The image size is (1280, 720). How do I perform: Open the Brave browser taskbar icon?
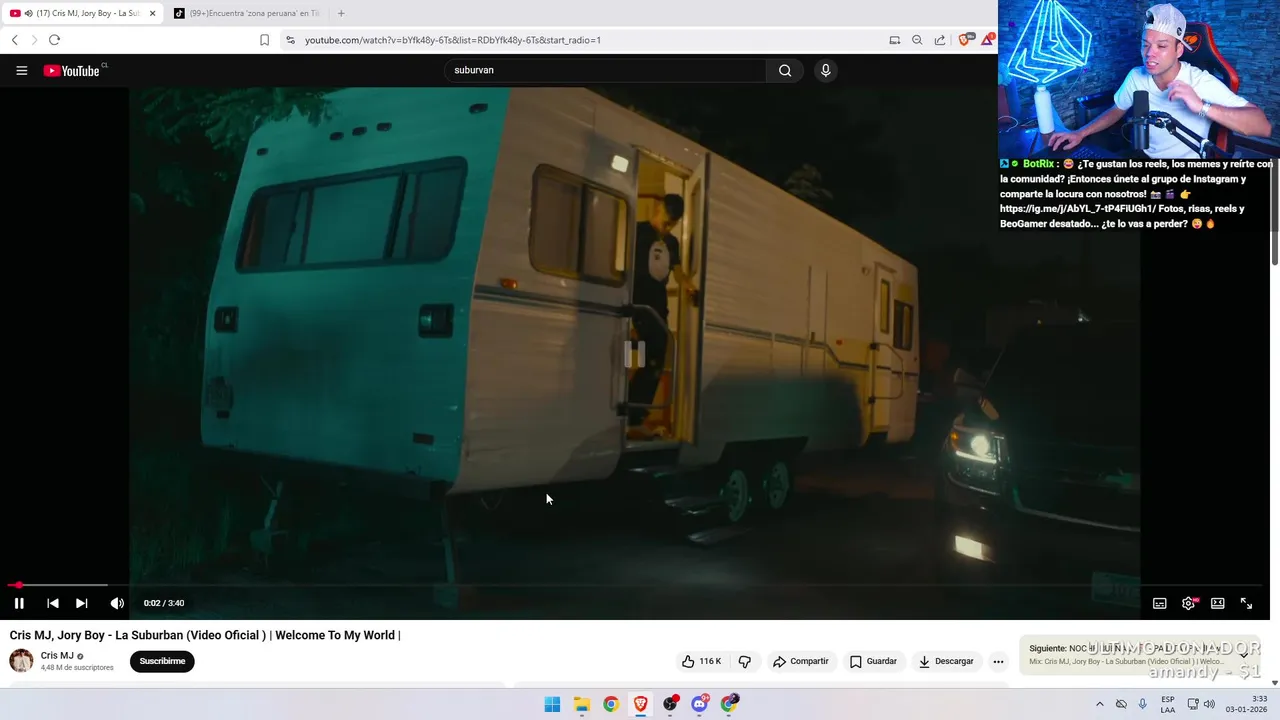pos(641,704)
